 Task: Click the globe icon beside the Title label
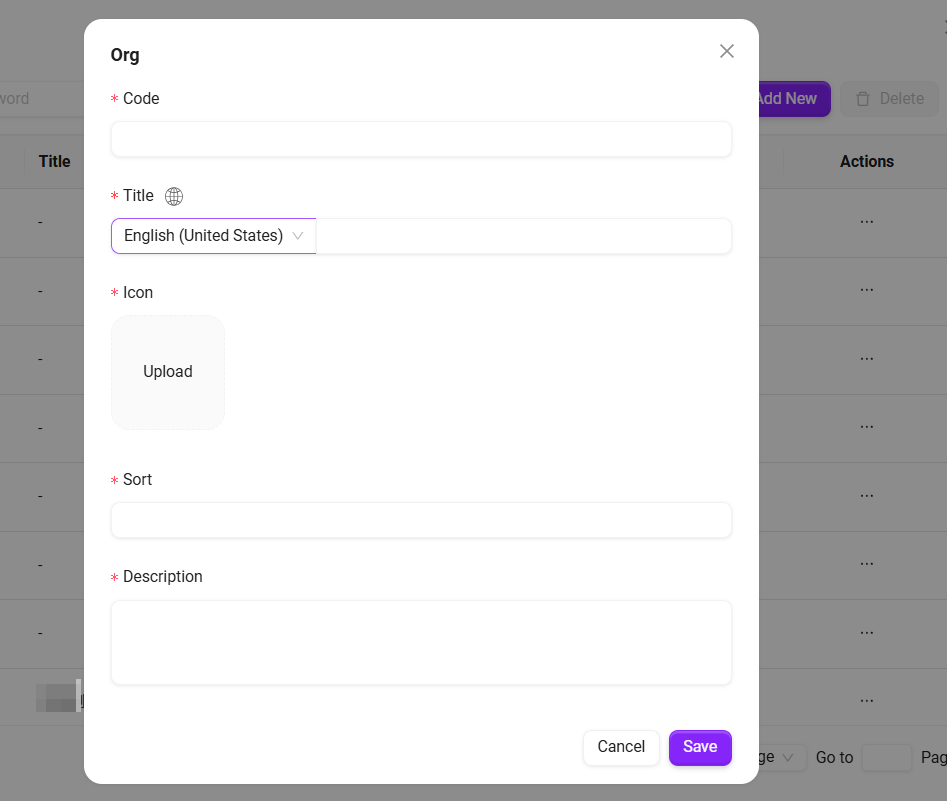174,196
